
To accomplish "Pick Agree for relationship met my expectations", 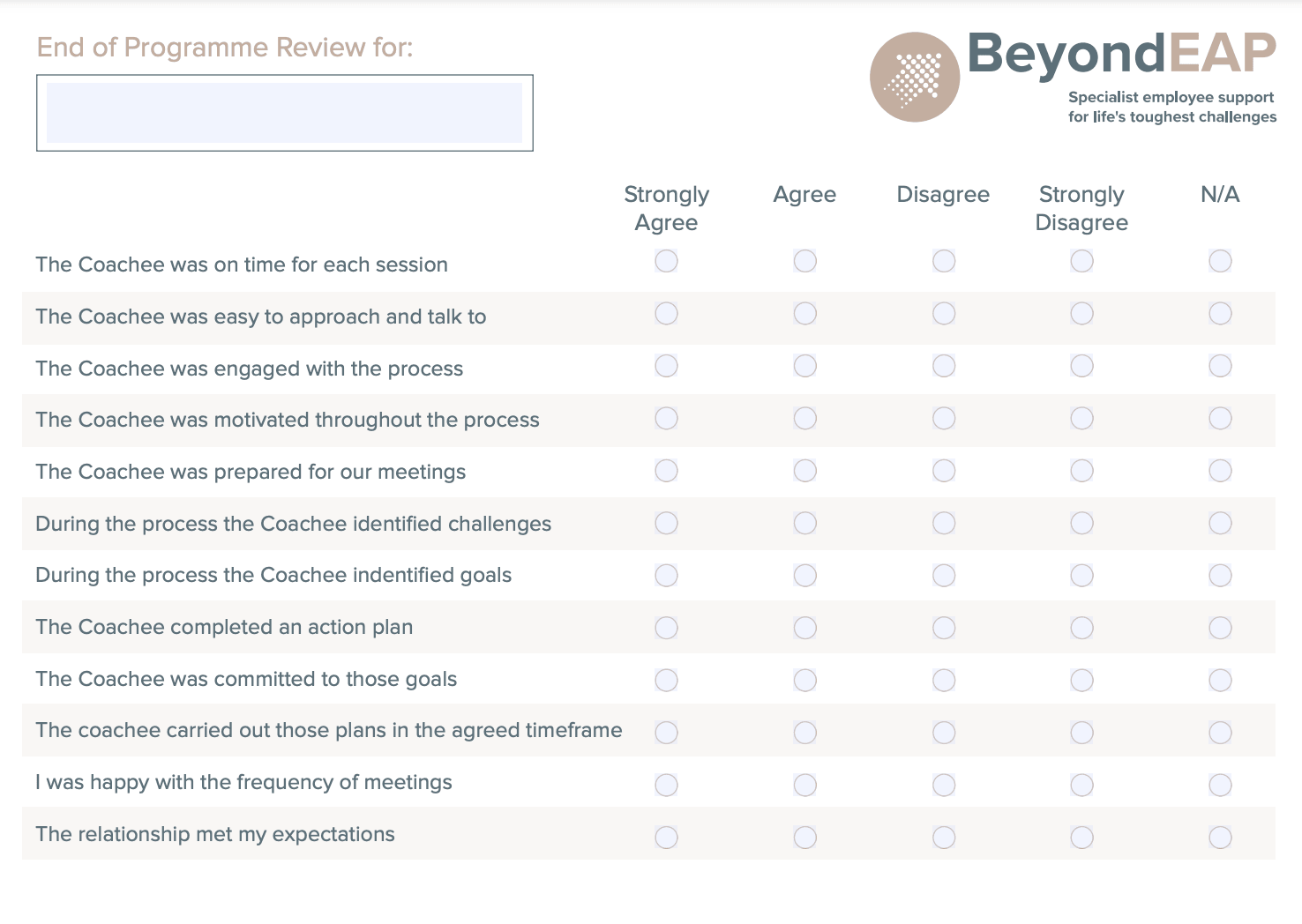I will pyautogui.click(x=804, y=837).
